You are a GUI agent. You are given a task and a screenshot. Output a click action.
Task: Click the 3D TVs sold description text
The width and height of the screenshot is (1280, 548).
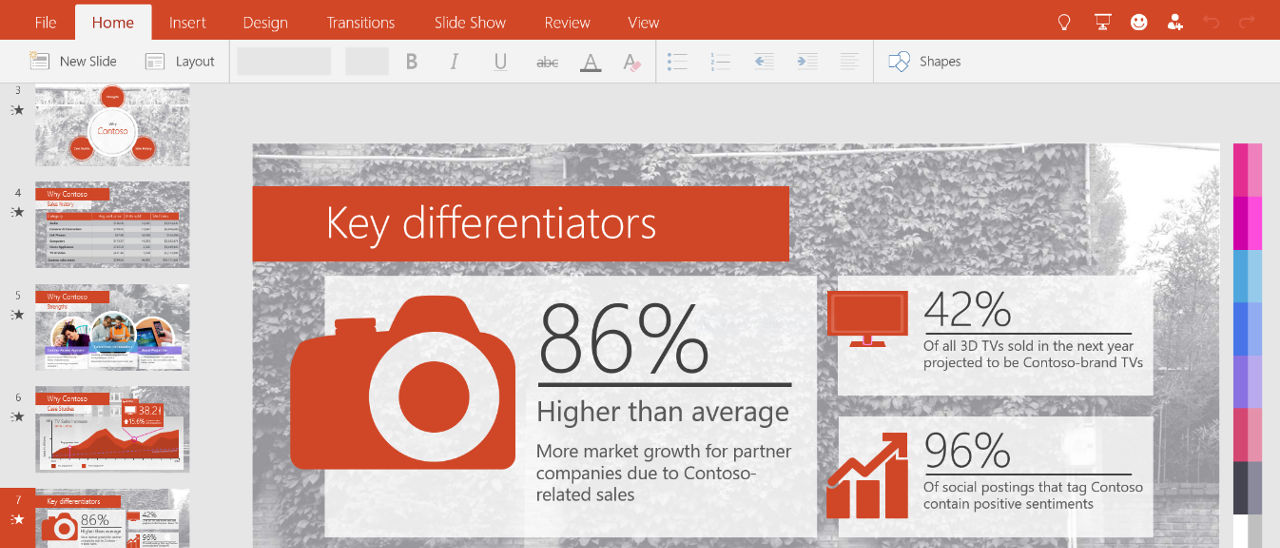click(1033, 354)
